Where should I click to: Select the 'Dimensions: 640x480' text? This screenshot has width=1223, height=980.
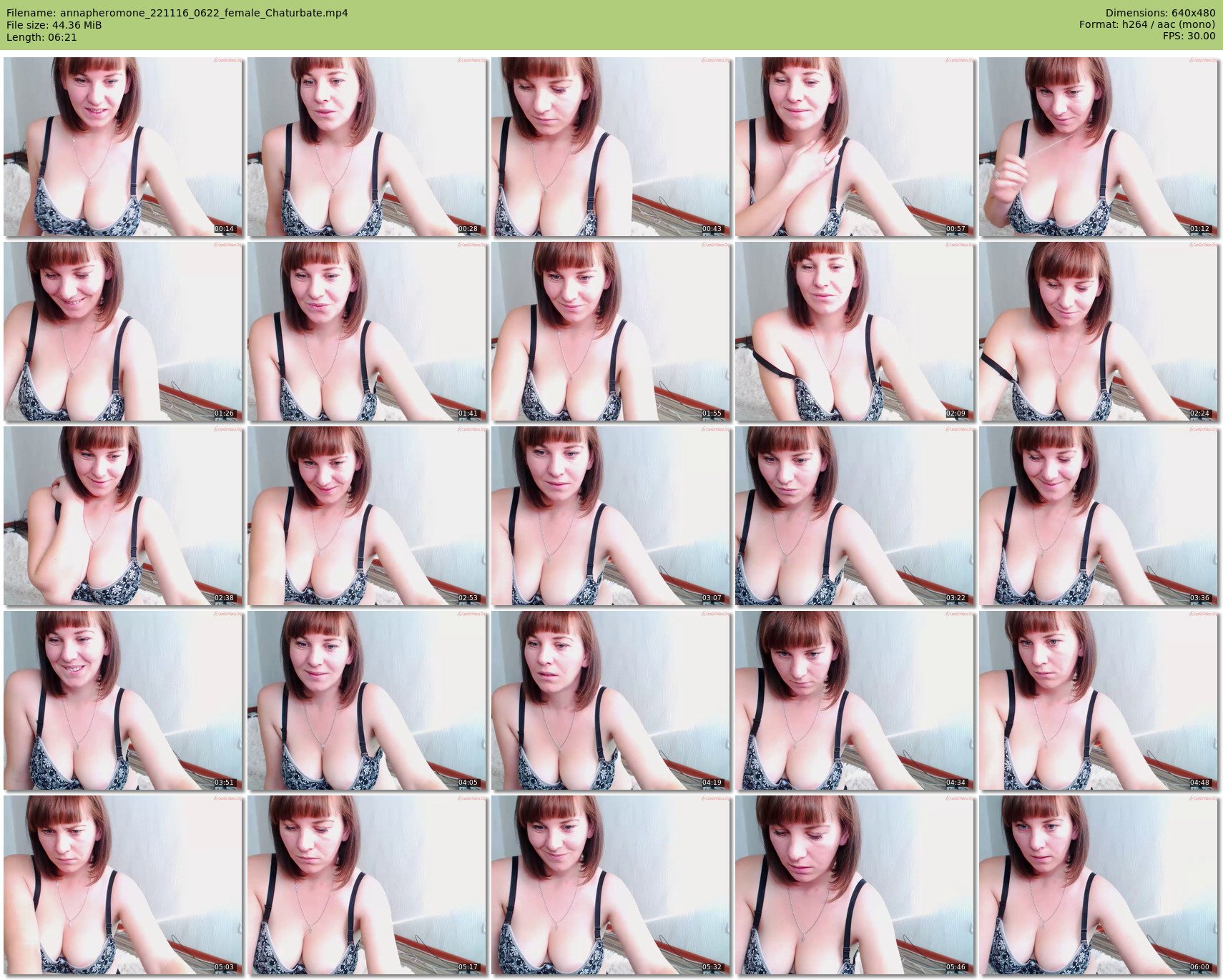point(1160,13)
